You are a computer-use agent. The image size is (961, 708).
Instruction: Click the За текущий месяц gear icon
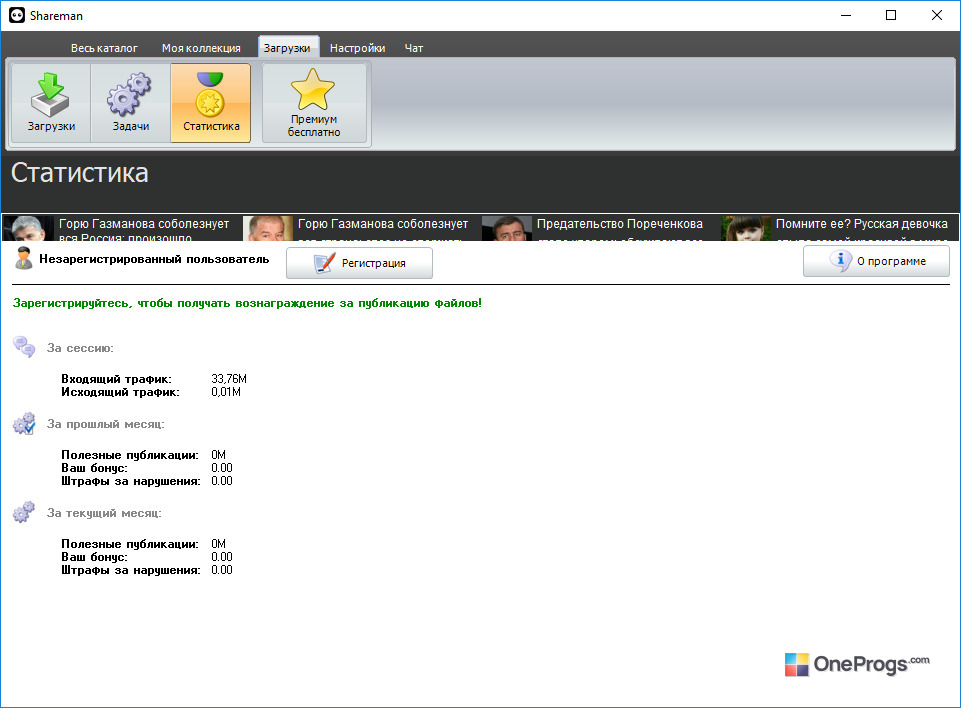point(25,512)
